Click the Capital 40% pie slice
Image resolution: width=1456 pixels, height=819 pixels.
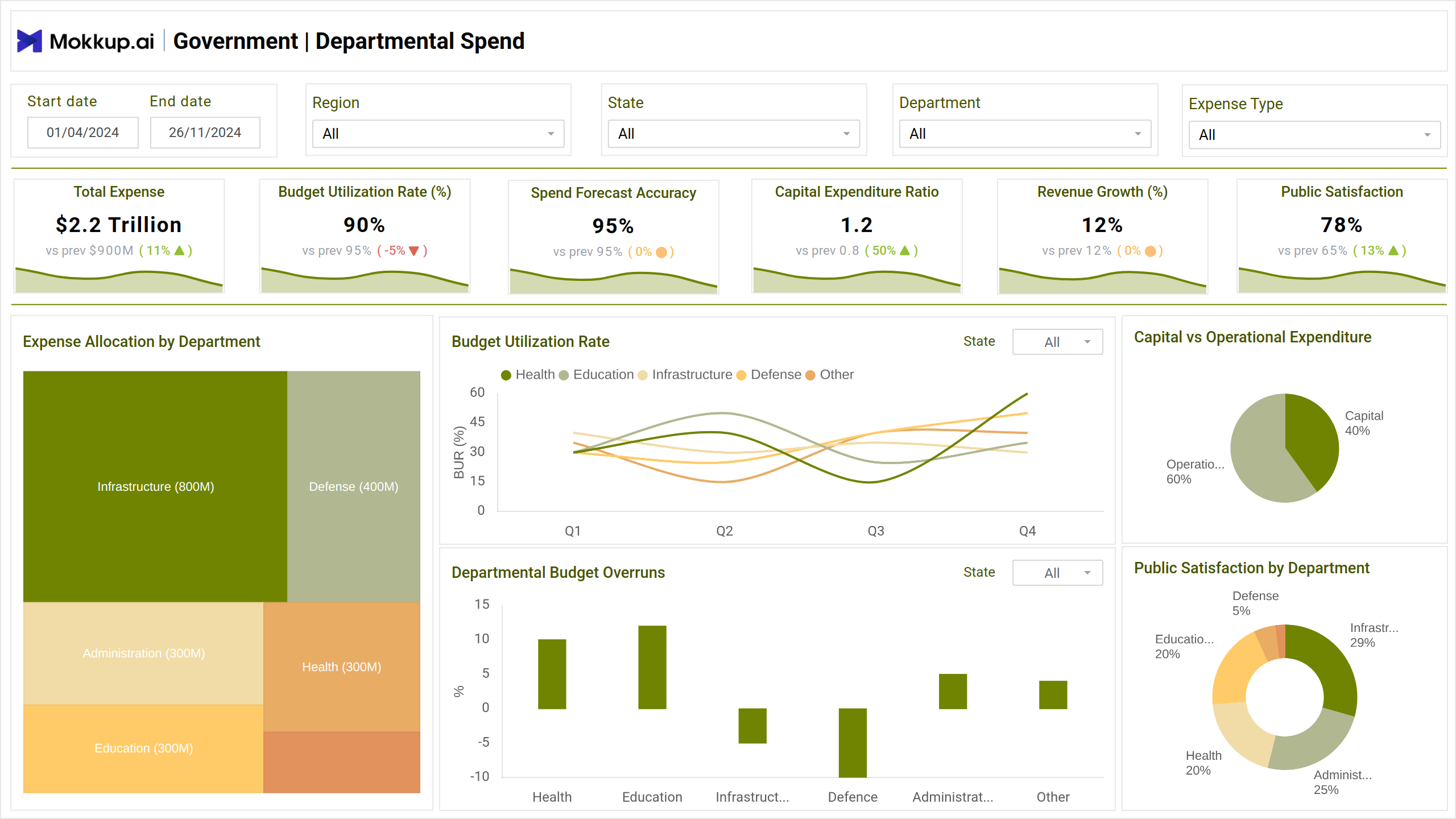1314,438
